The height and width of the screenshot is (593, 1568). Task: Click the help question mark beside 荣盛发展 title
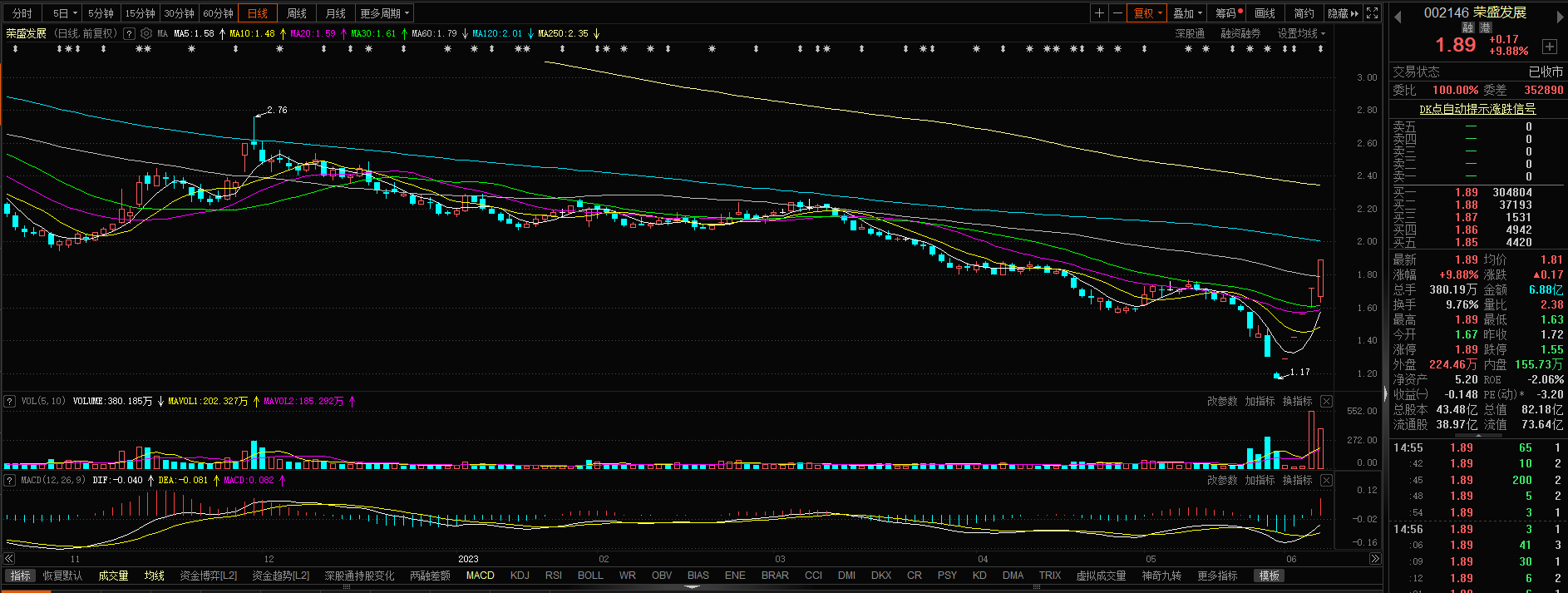coord(129,34)
